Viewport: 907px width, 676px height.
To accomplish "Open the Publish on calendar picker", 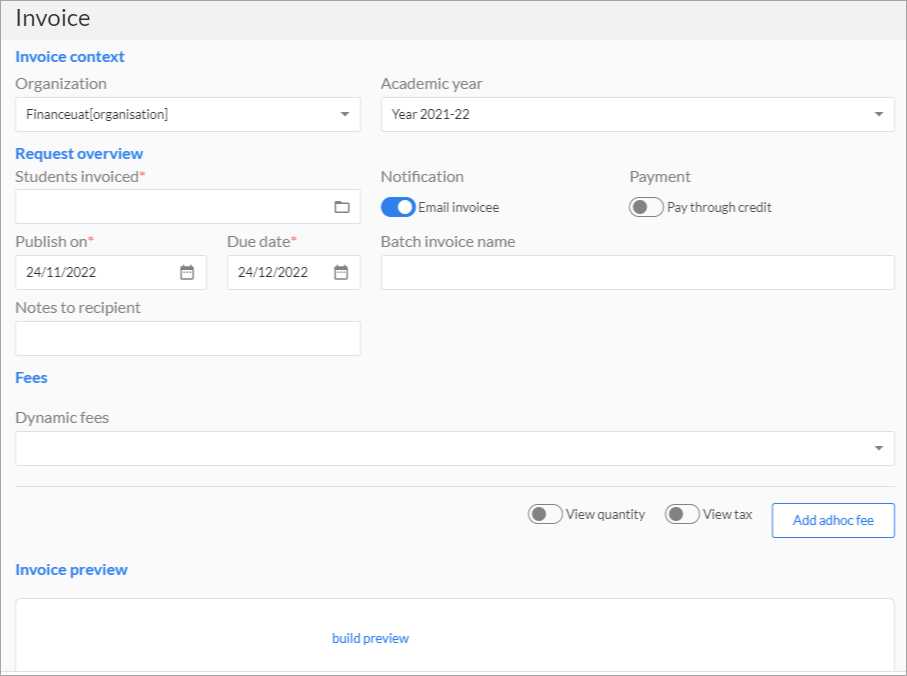I will coord(187,272).
